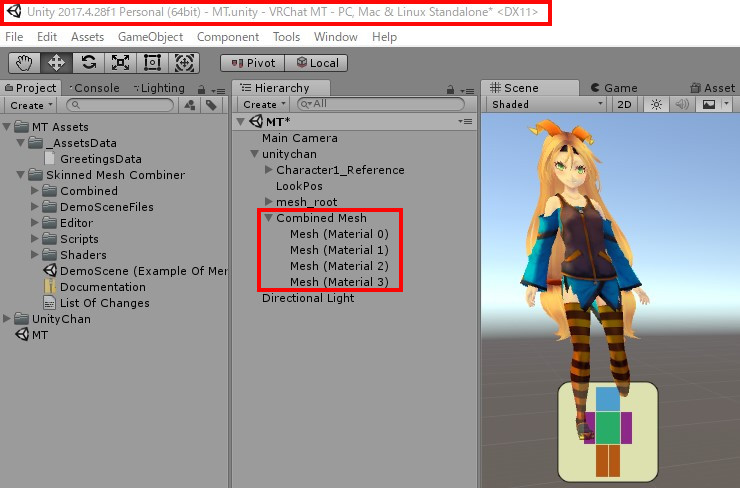
Task: Select MT scene asset in Project
Action: (x=32, y=335)
